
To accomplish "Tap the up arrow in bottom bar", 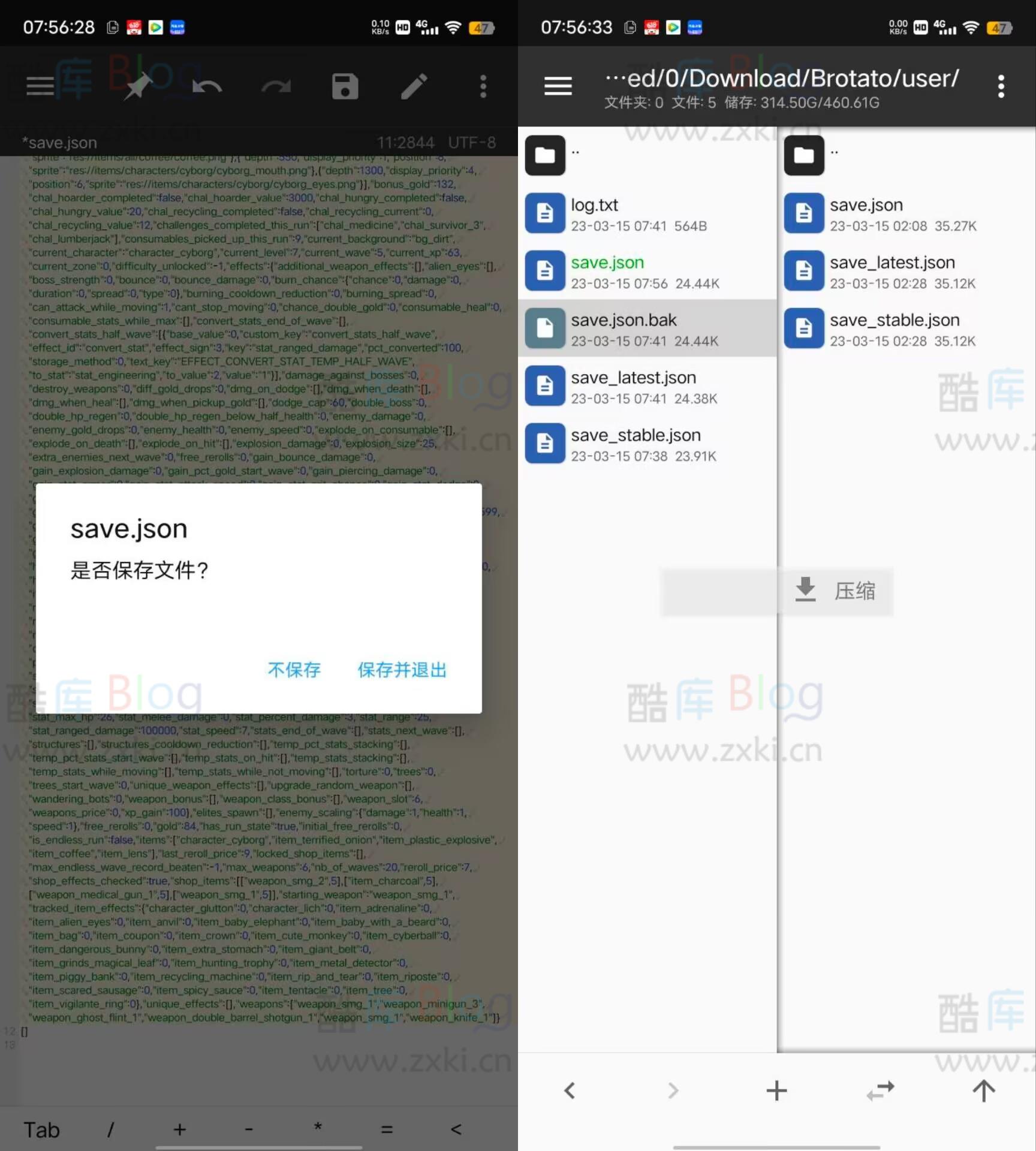I will tap(983, 1090).
